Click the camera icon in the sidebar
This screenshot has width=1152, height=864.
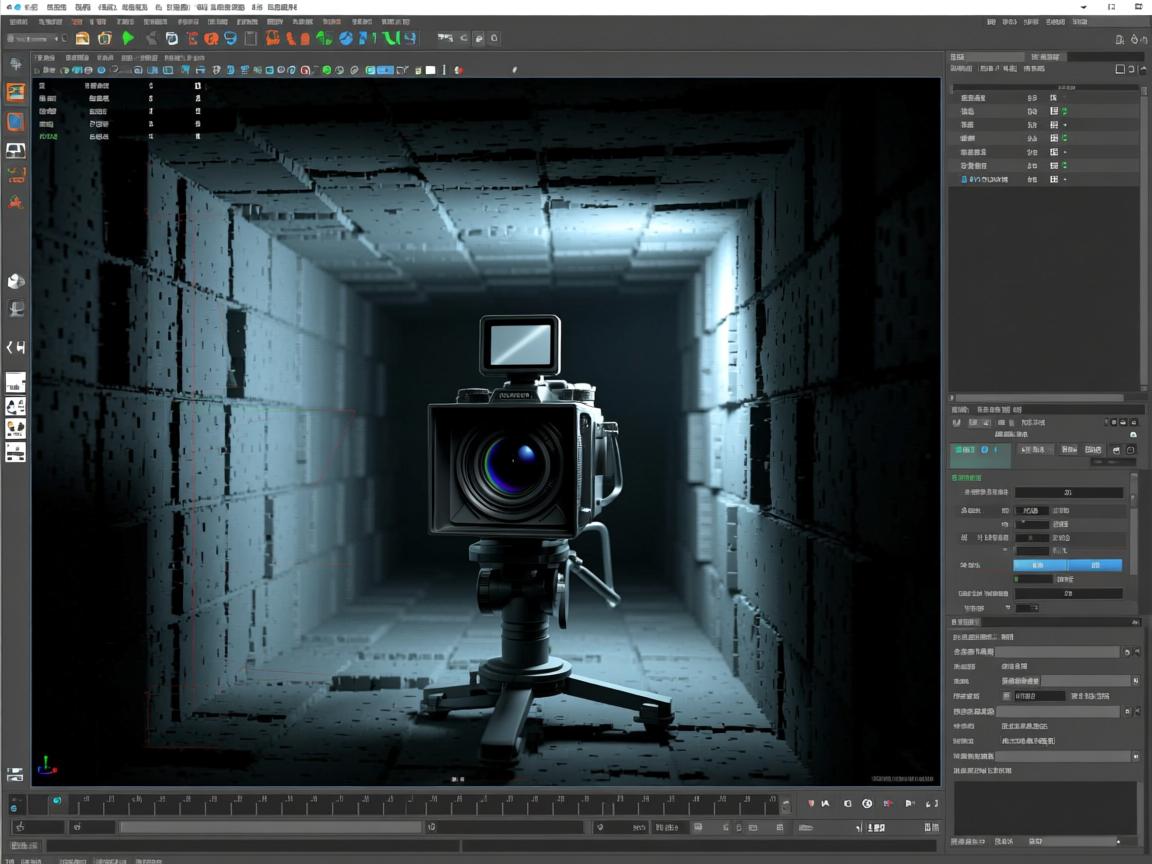pyautogui.click(x=16, y=150)
